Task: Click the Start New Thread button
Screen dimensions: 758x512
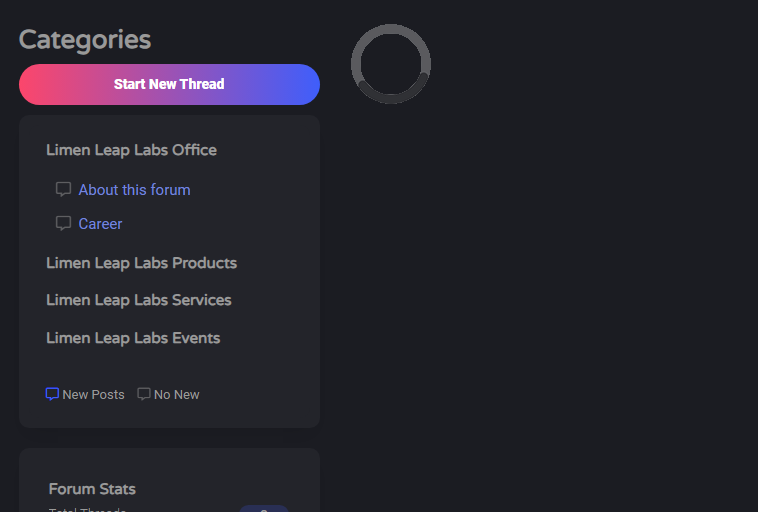Action: 169,84
